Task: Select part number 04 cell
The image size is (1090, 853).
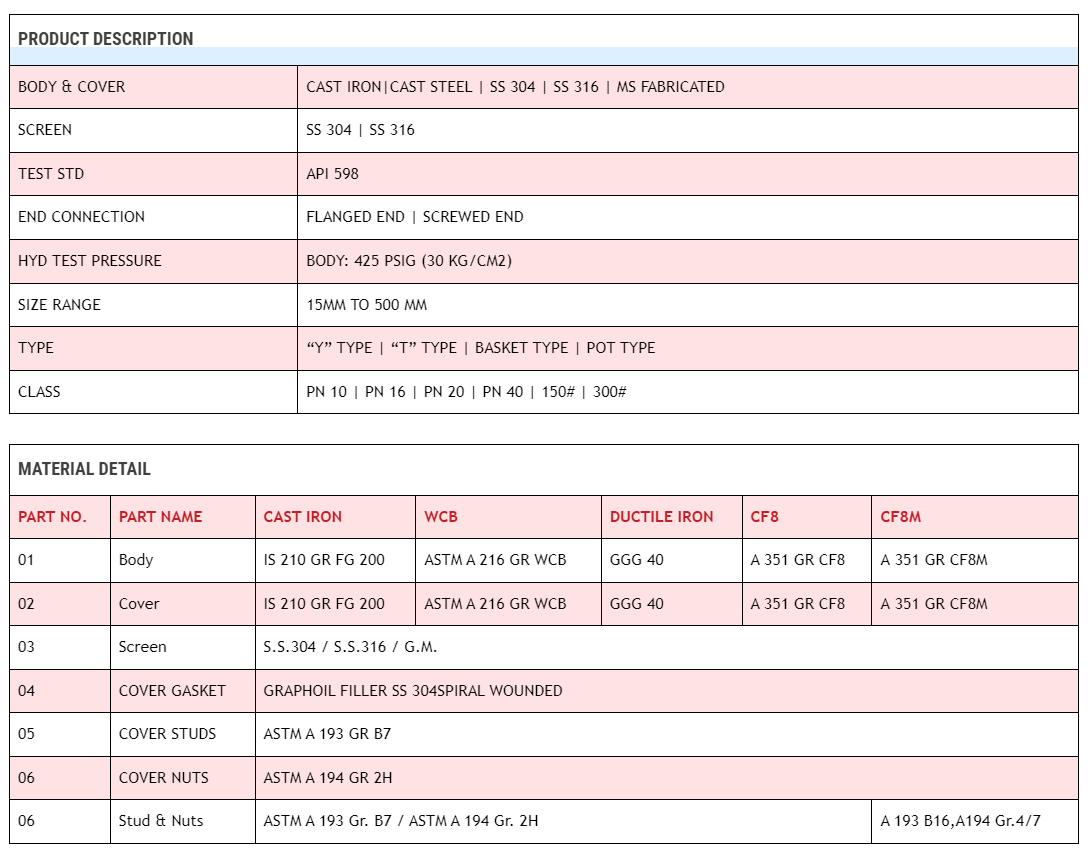Action: tap(60, 691)
